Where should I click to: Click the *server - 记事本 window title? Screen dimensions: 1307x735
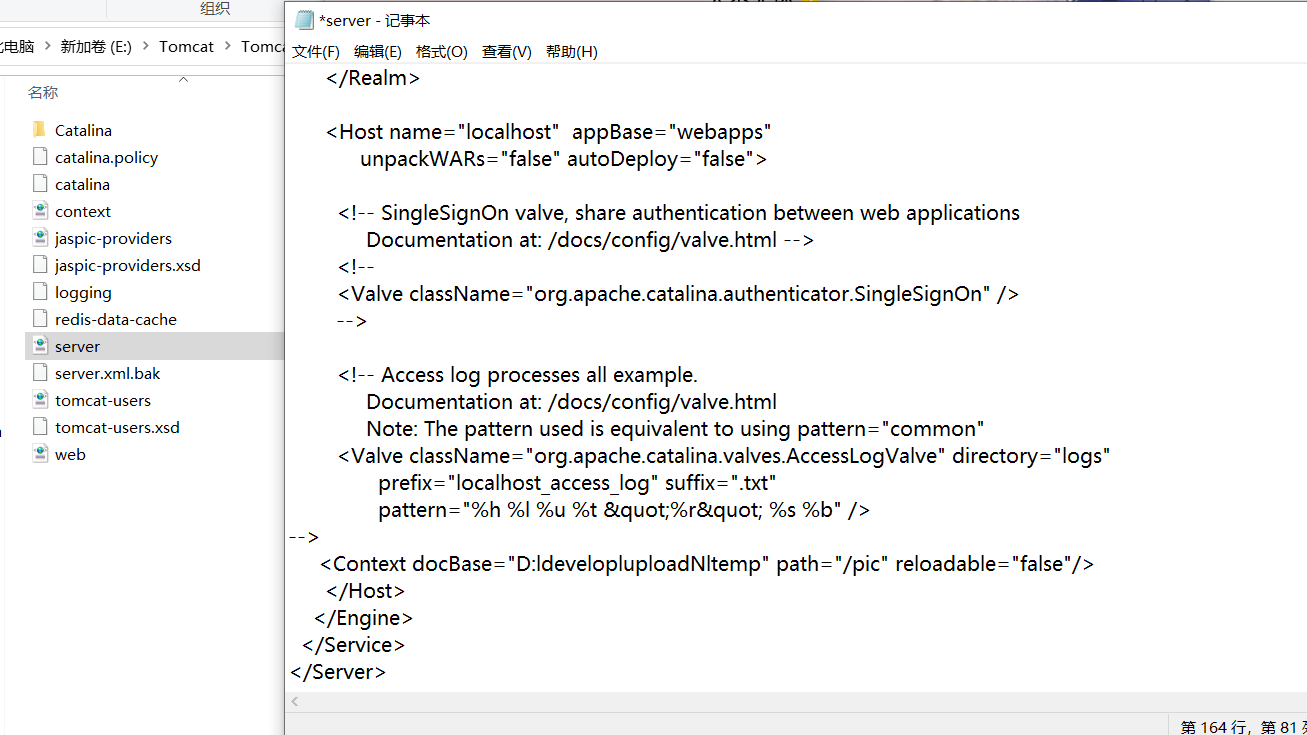click(374, 20)
